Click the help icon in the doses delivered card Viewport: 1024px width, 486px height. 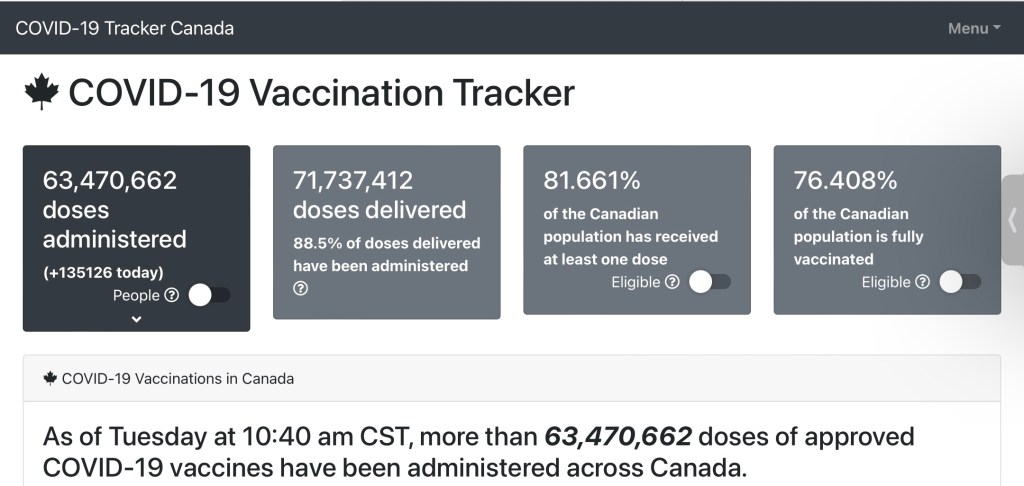coord(301,288)
